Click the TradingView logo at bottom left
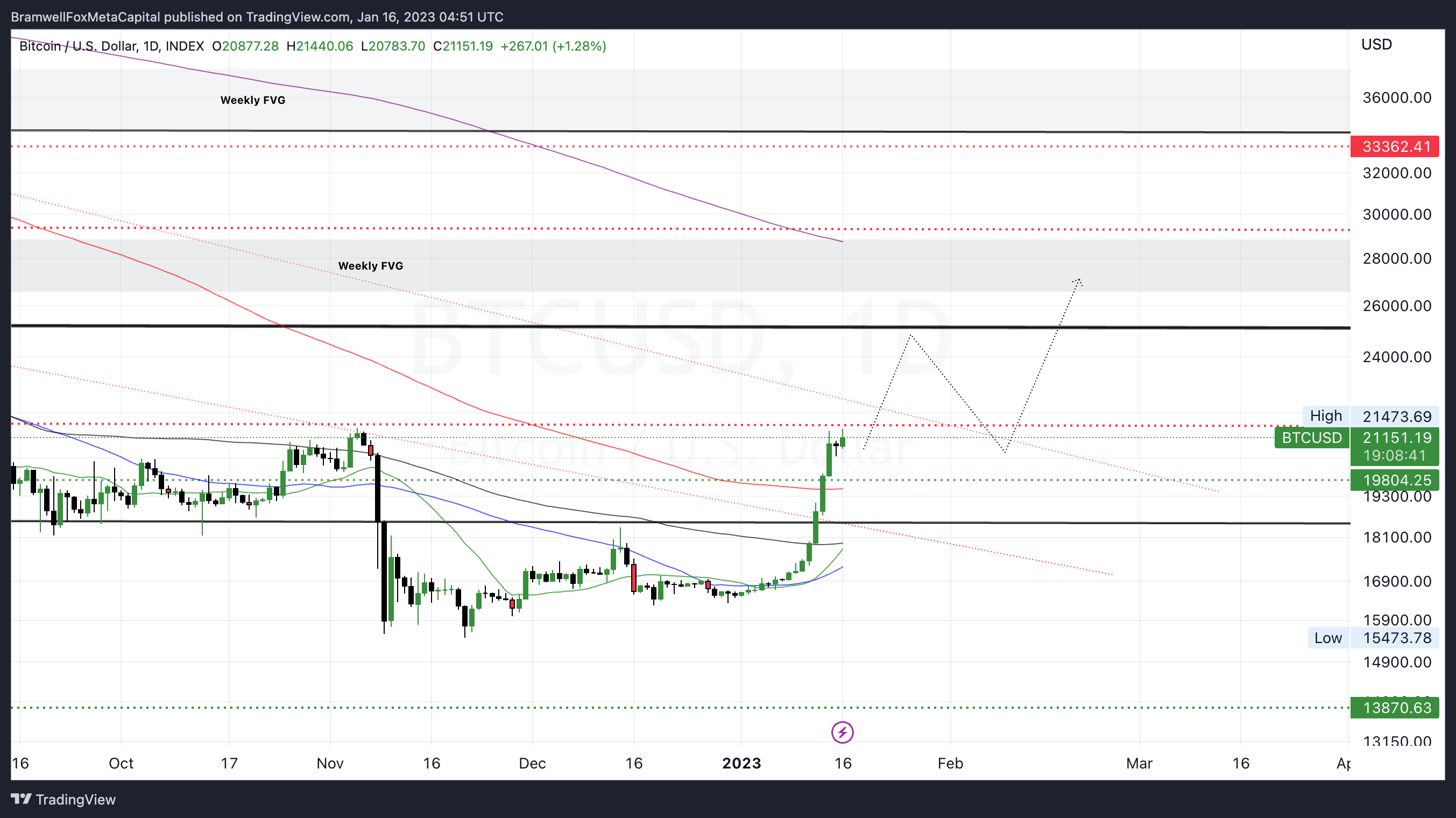This screenshot has width=1456, height=818. pyautogui.click(x=63, y=799)
